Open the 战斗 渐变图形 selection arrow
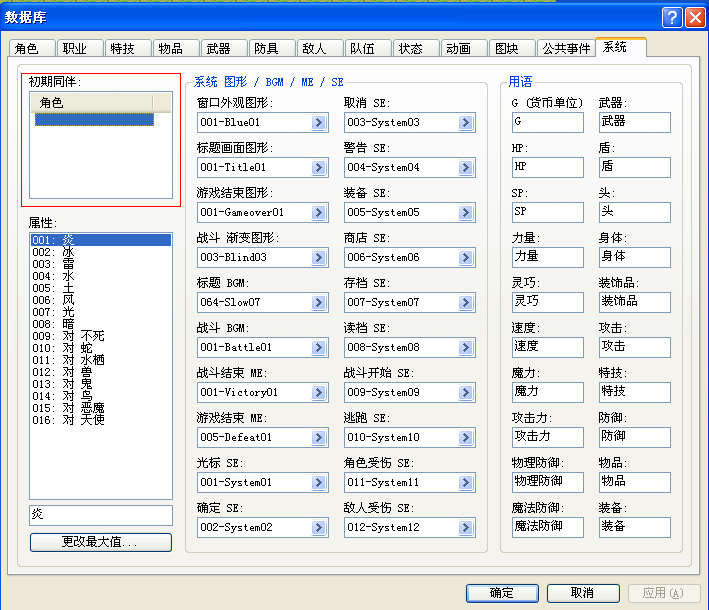 pyautogui.click(x=319, y=258)
